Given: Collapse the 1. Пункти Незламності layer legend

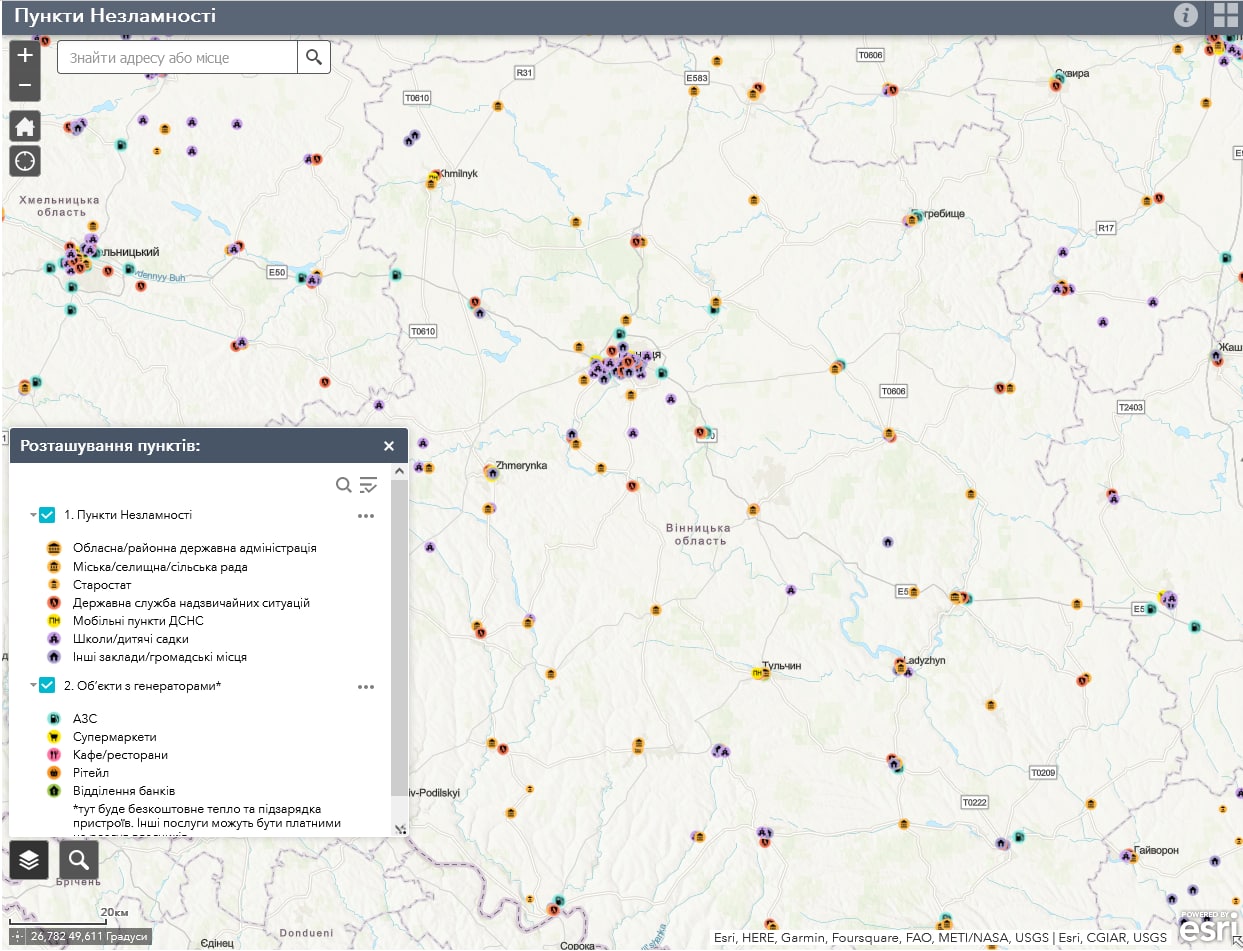Looking at the screenshot, I should [33, 515].
